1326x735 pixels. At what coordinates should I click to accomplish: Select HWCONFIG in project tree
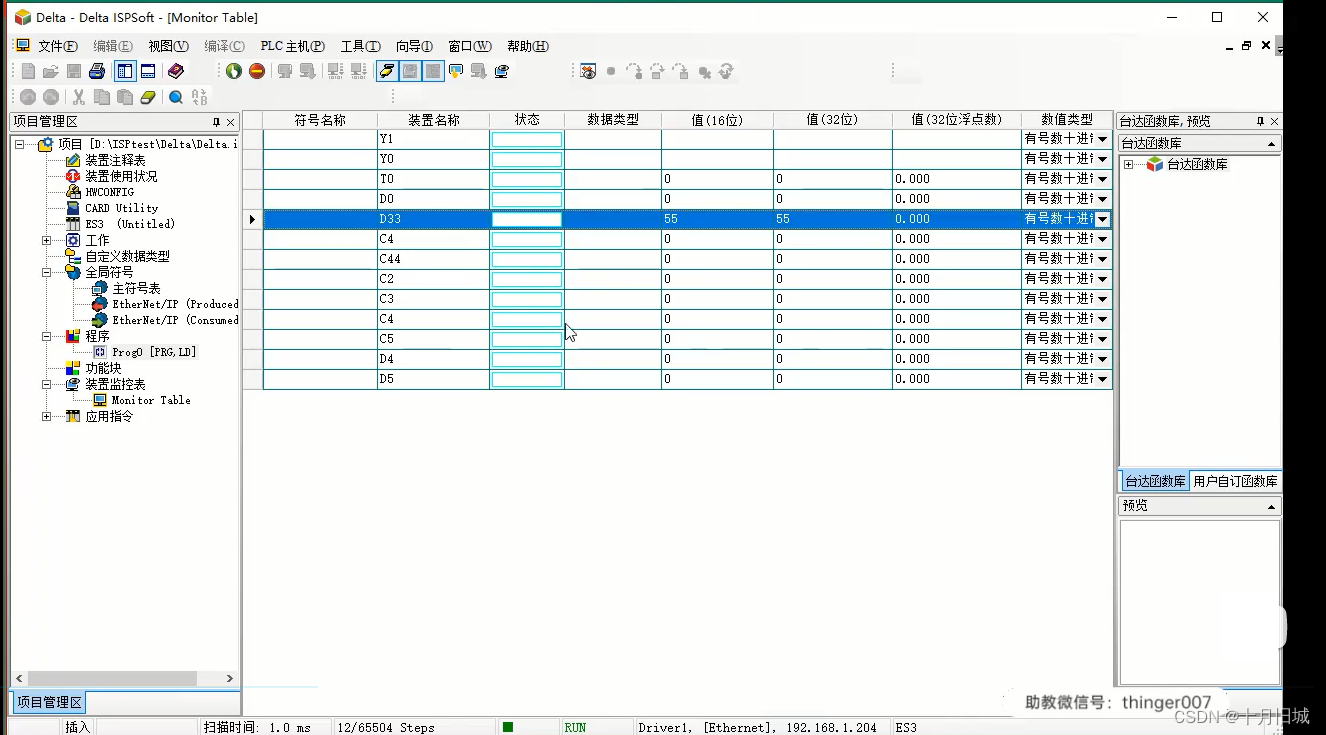(109, 192)
